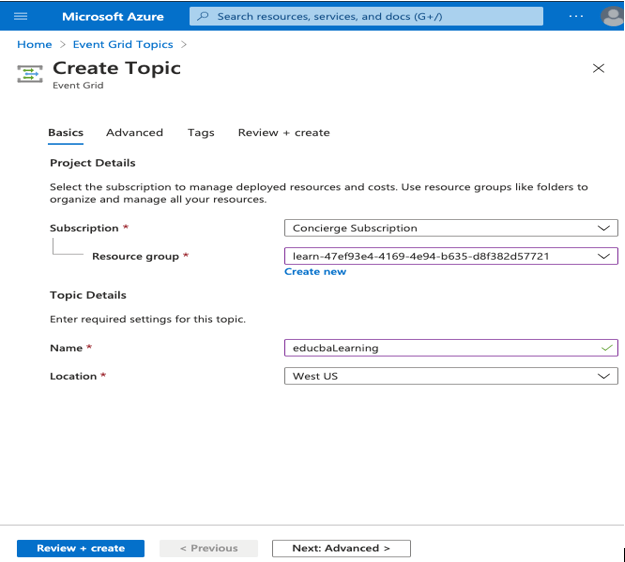Open the Review + create tab

pos(283,132)
